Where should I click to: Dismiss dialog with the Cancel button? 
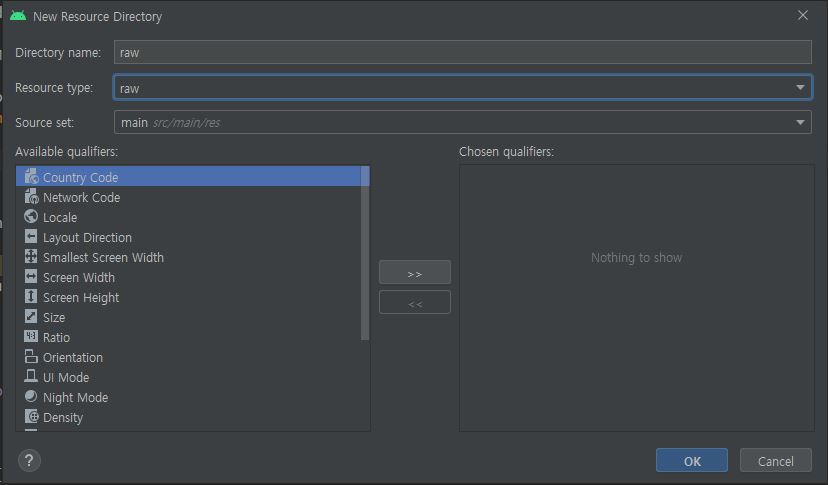click(776, 460)
